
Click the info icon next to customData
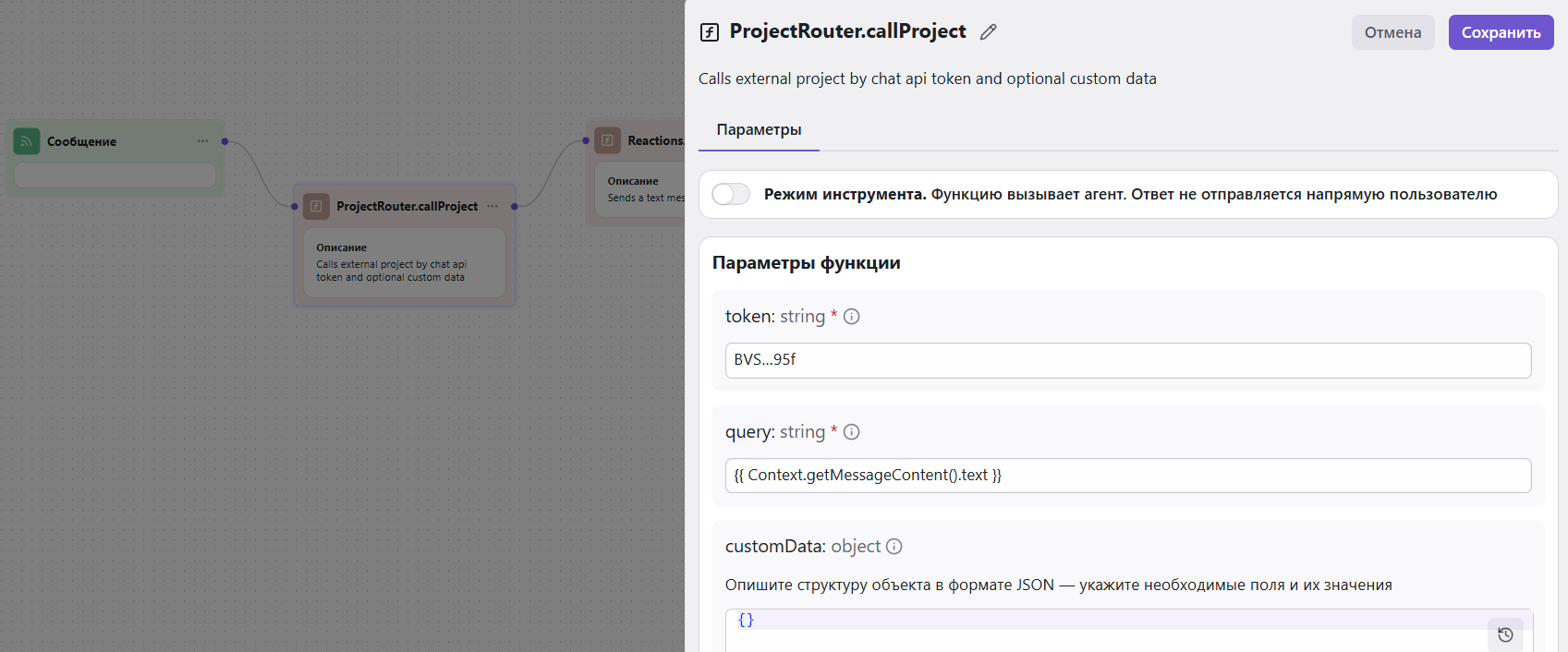click(893, 547)
